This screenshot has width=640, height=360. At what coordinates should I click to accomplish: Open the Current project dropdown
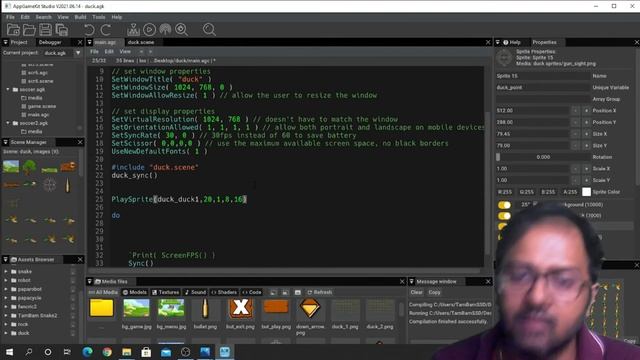point(78,53)
